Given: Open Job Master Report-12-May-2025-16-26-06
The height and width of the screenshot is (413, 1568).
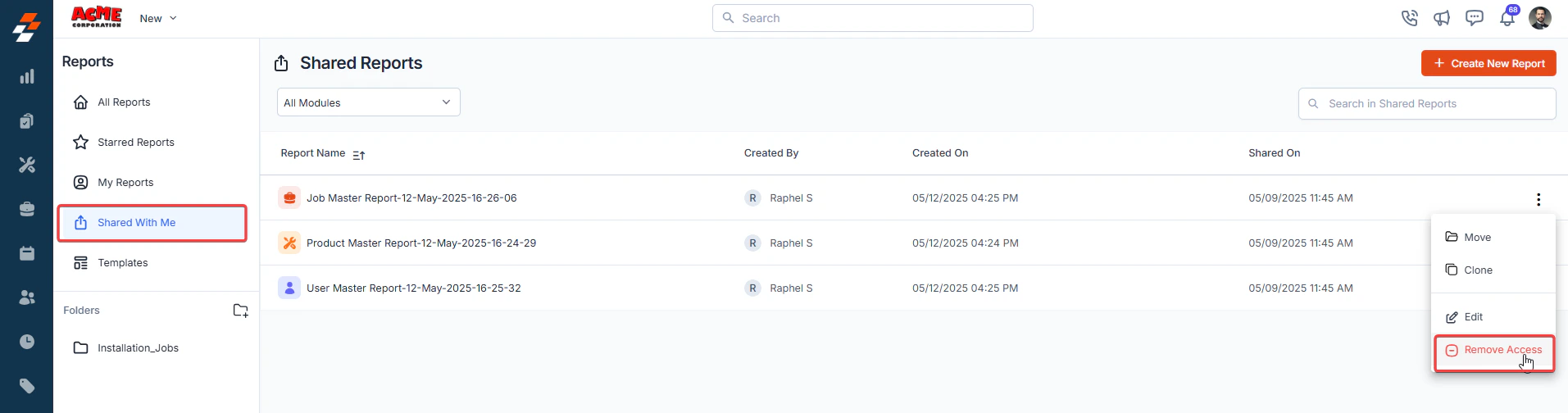Looking at the screenshot, I should 411,198.
